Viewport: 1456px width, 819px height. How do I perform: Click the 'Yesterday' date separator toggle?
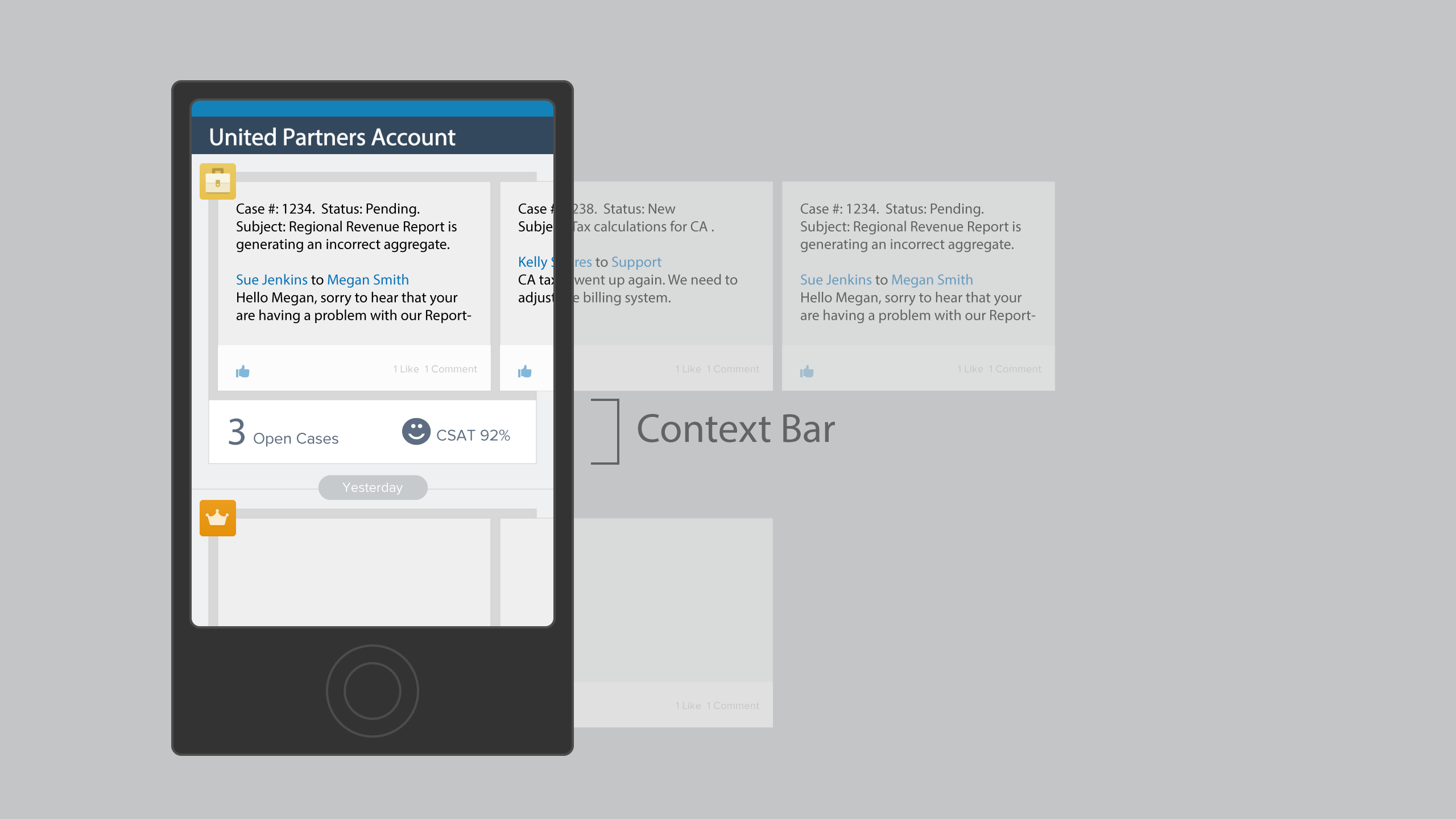coord(373,487)
